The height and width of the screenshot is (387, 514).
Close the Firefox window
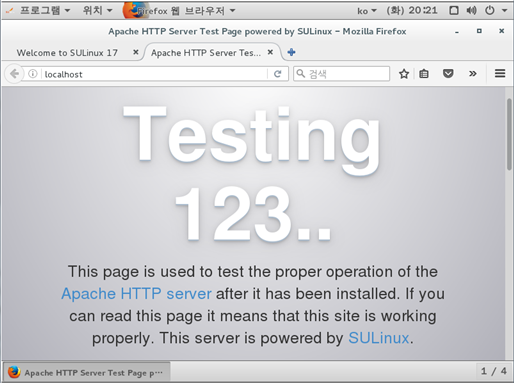tap(501, 31)
